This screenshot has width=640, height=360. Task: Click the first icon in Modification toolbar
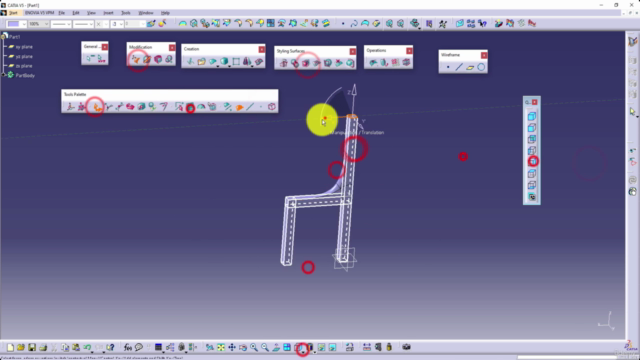coord(136,60)
